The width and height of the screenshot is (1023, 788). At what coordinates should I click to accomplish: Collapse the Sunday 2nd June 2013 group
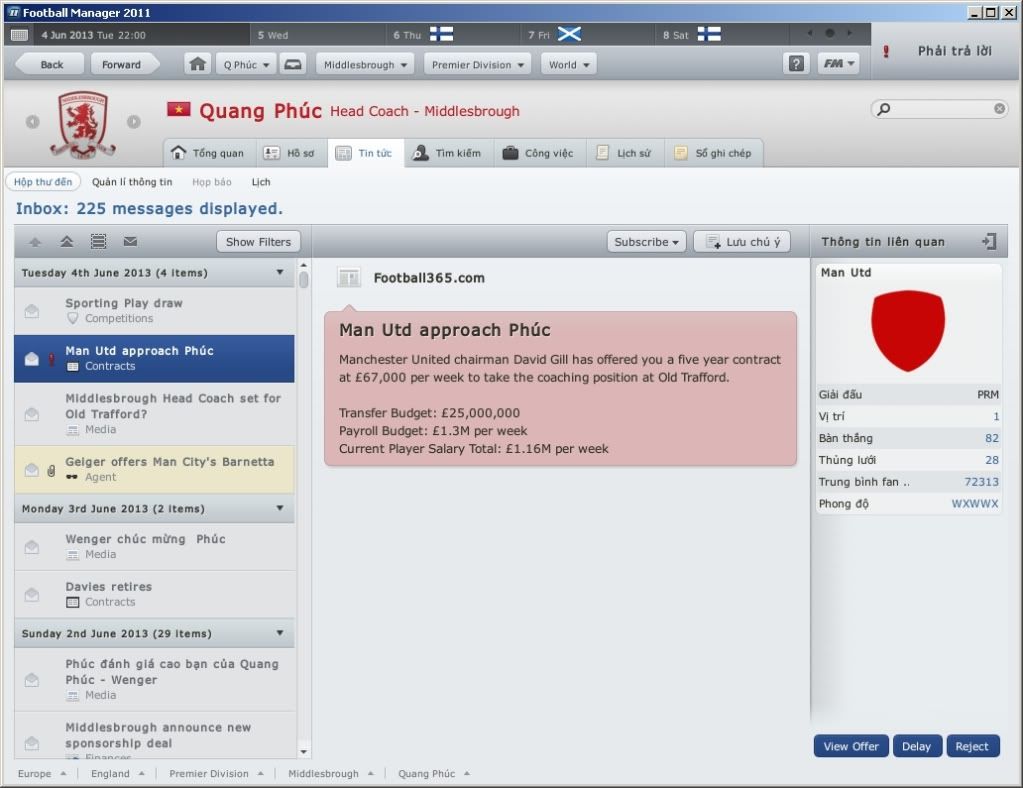coord(280,633)
